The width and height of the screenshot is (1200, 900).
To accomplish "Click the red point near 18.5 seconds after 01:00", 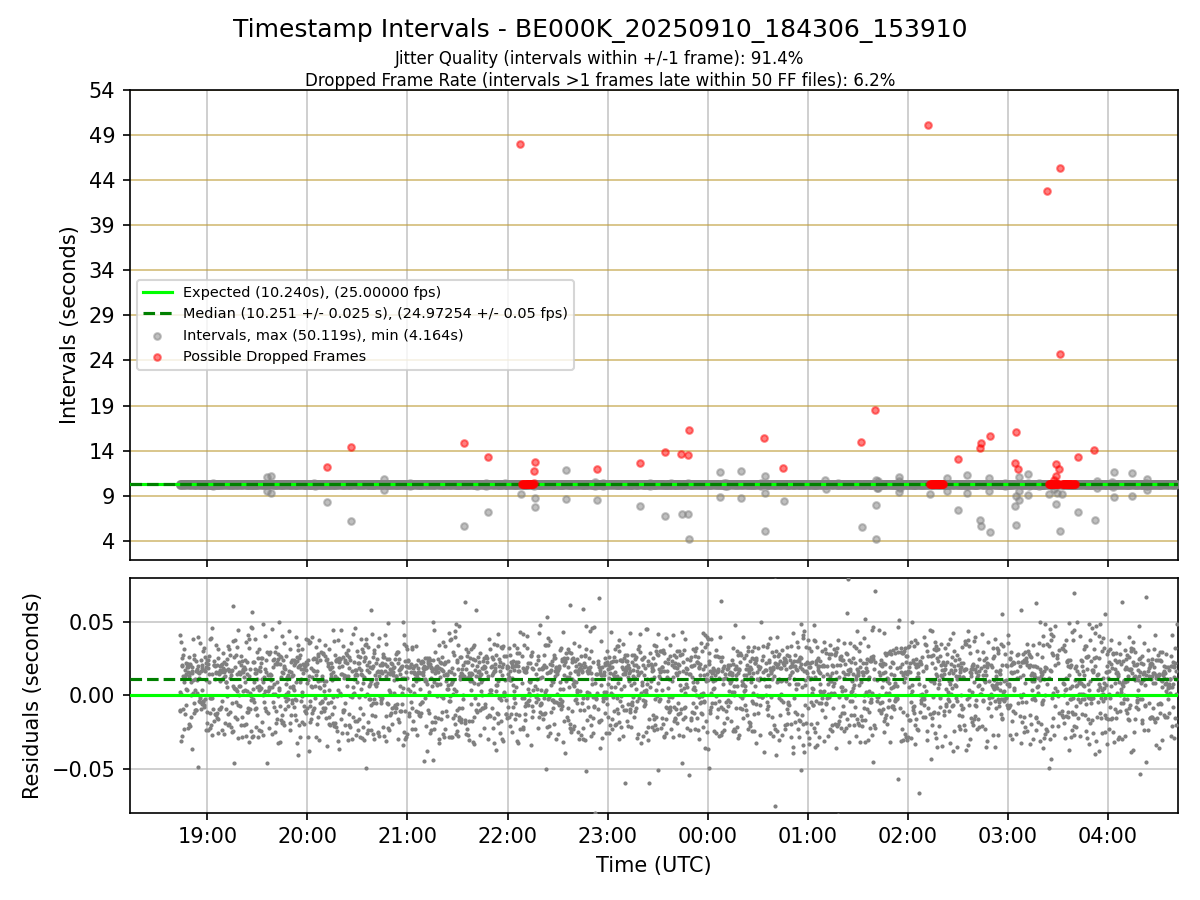I will (875, 410).
